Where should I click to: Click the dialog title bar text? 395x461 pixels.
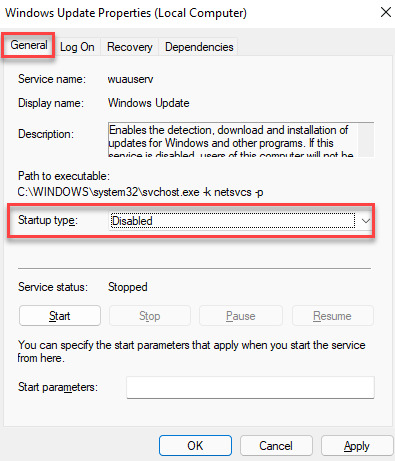coord(126,13)
